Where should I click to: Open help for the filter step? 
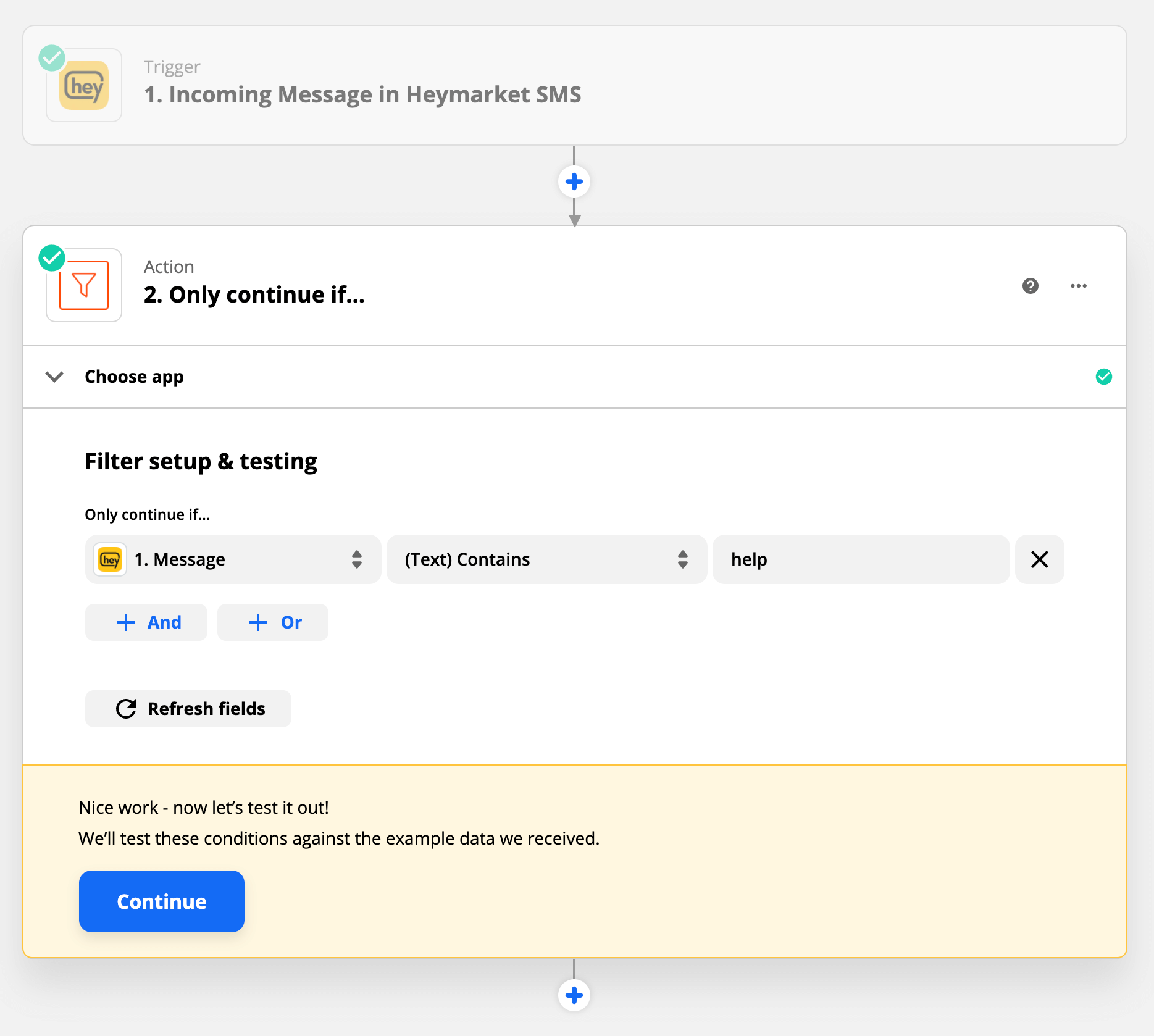[x=1031, y=286]
